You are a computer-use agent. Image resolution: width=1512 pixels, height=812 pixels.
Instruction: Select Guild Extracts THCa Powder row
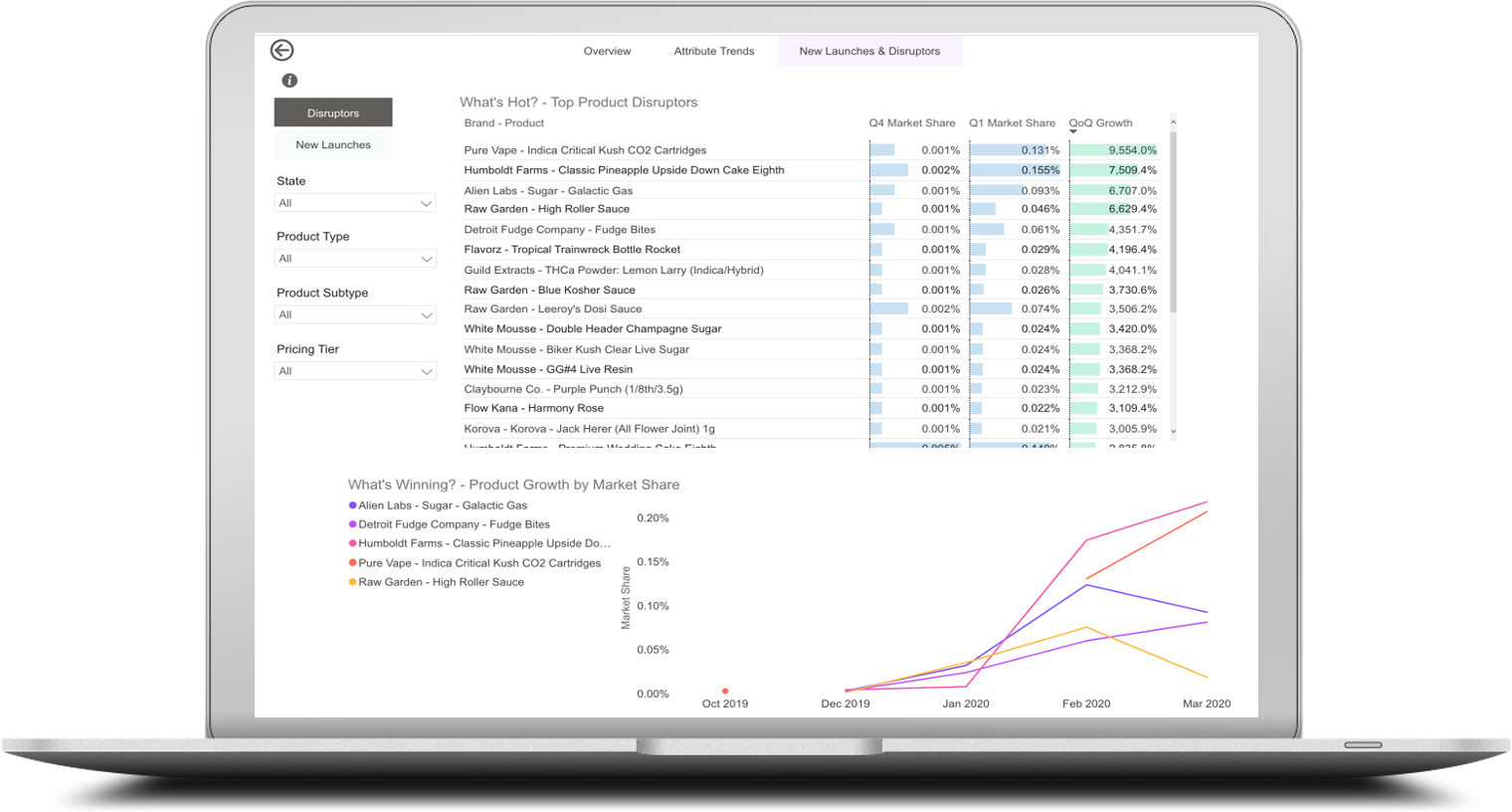pos(811,270)
